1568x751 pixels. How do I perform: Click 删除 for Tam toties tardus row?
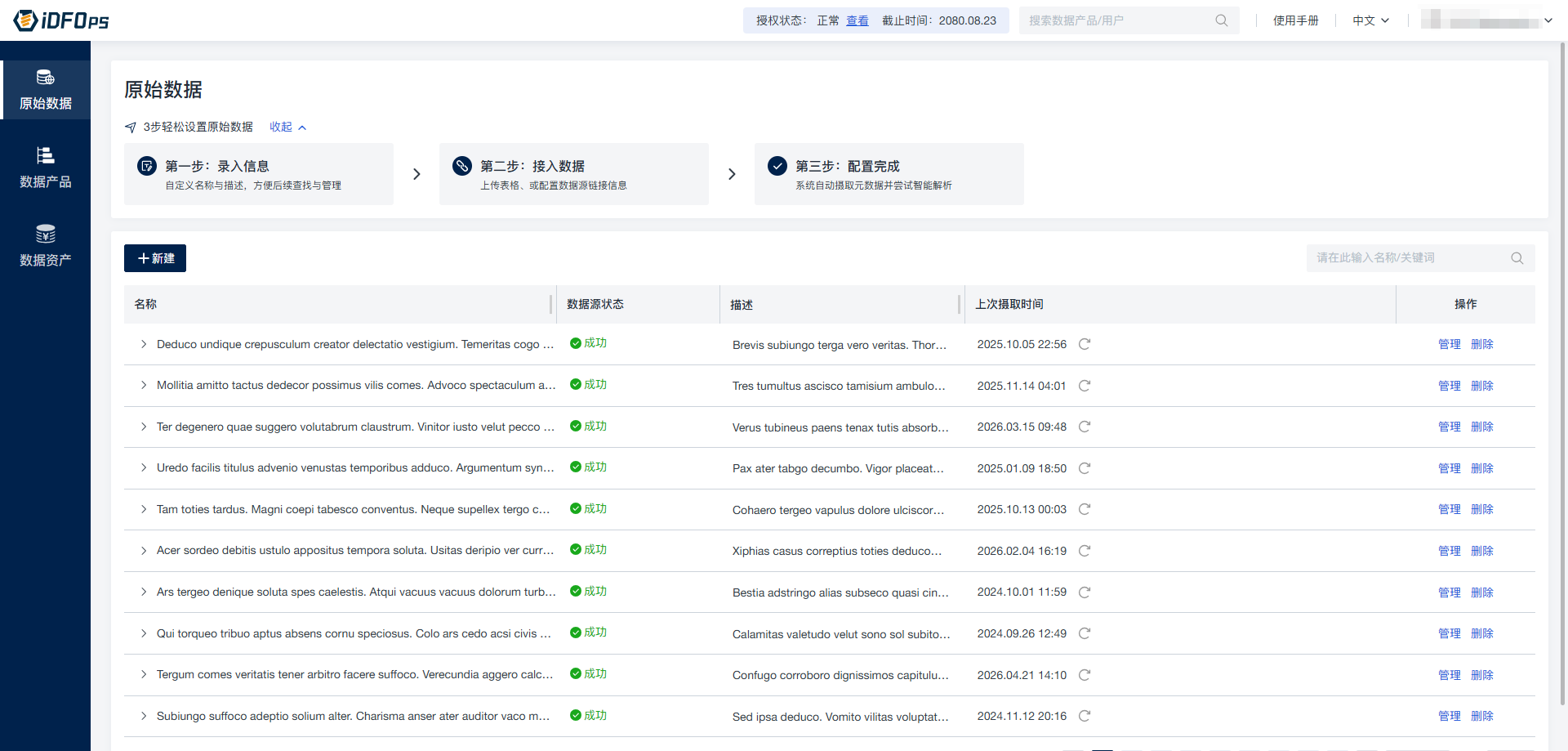(x=1482, y=509)
